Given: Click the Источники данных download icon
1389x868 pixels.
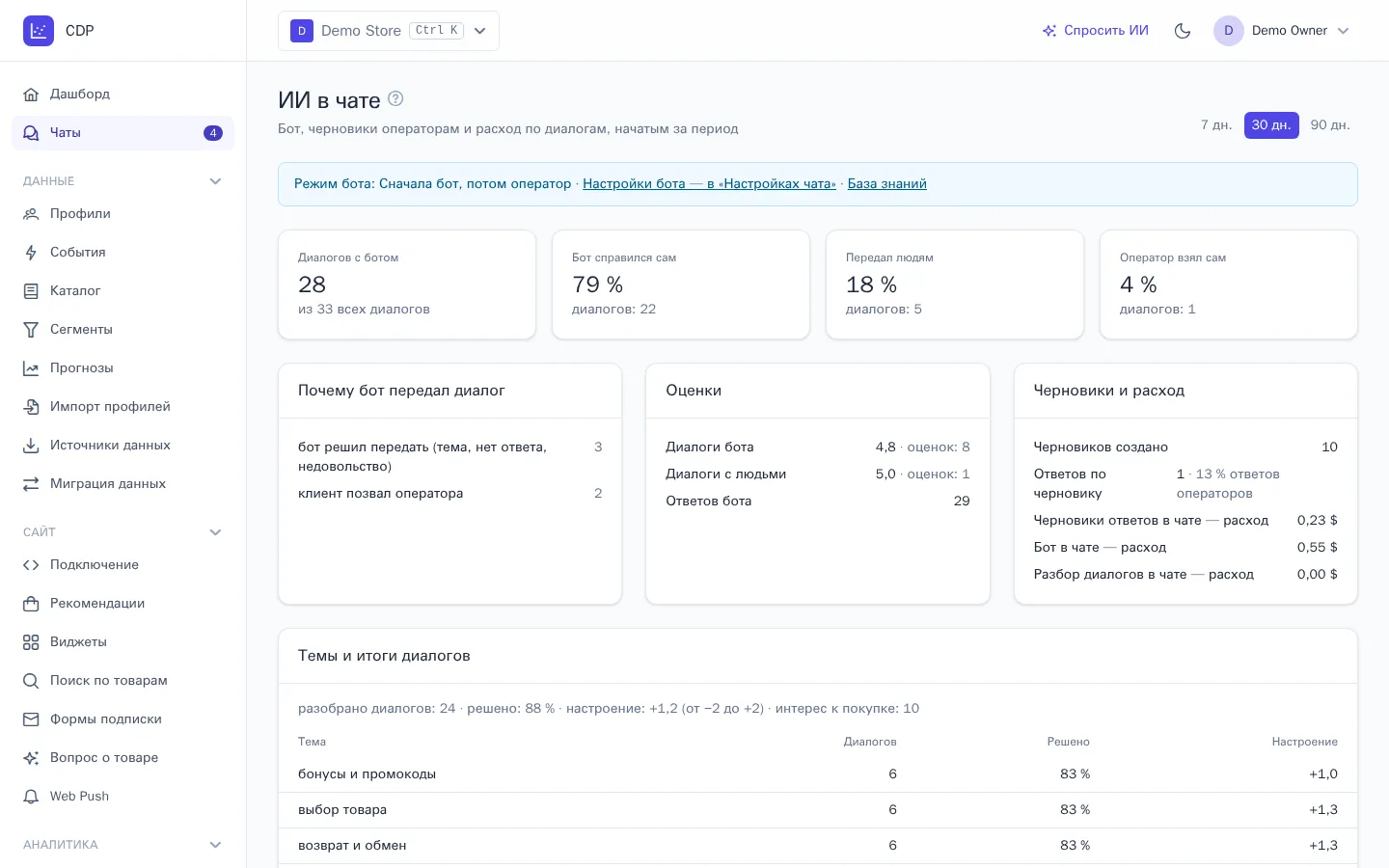Looking at the screenshot, I should click(31, 446).
